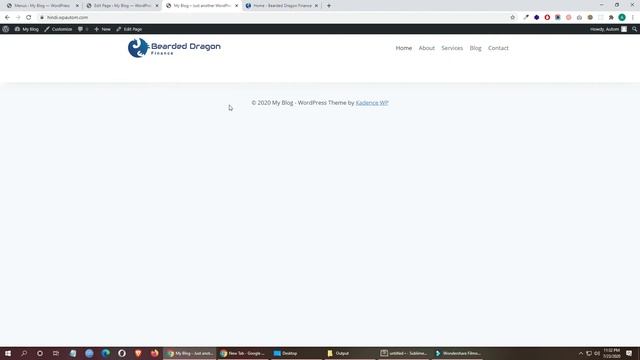Open the Howdy user account menu
640x360 pixels.
click(x=608, y=29)
